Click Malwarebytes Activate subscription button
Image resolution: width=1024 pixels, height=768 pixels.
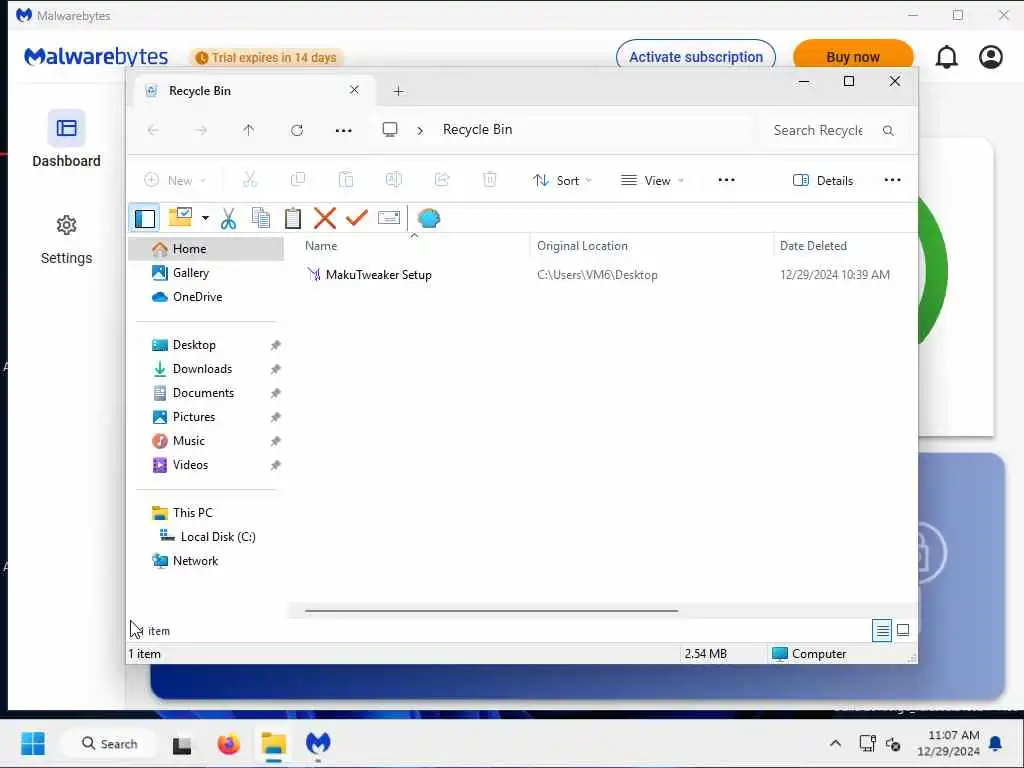(x=696, y=57)
